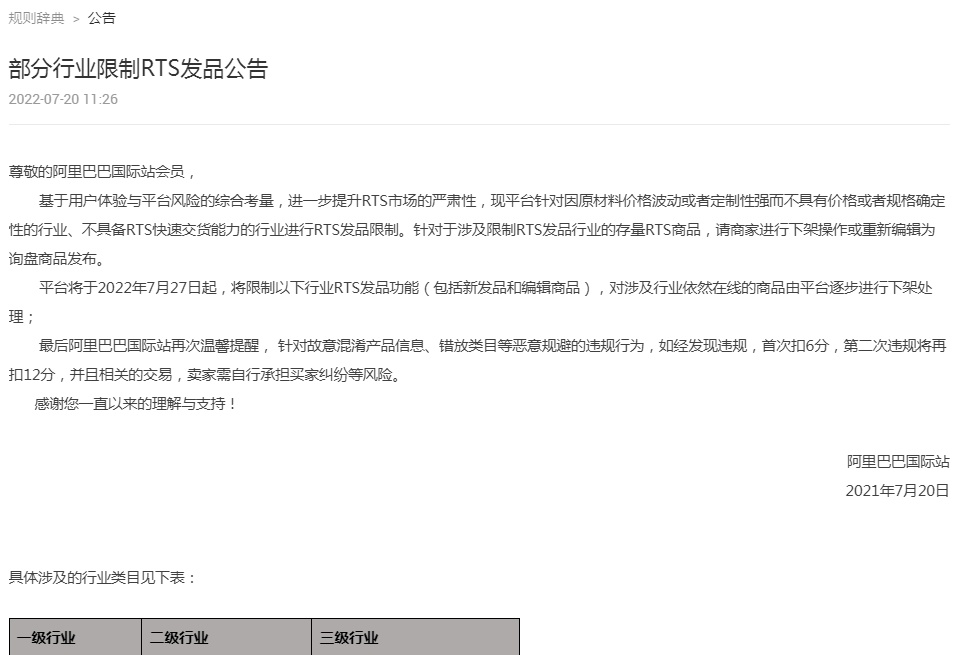Viewport: 953px width, 655px height.
Task: Click the 三级行业 table header
Action: [416, 637]
